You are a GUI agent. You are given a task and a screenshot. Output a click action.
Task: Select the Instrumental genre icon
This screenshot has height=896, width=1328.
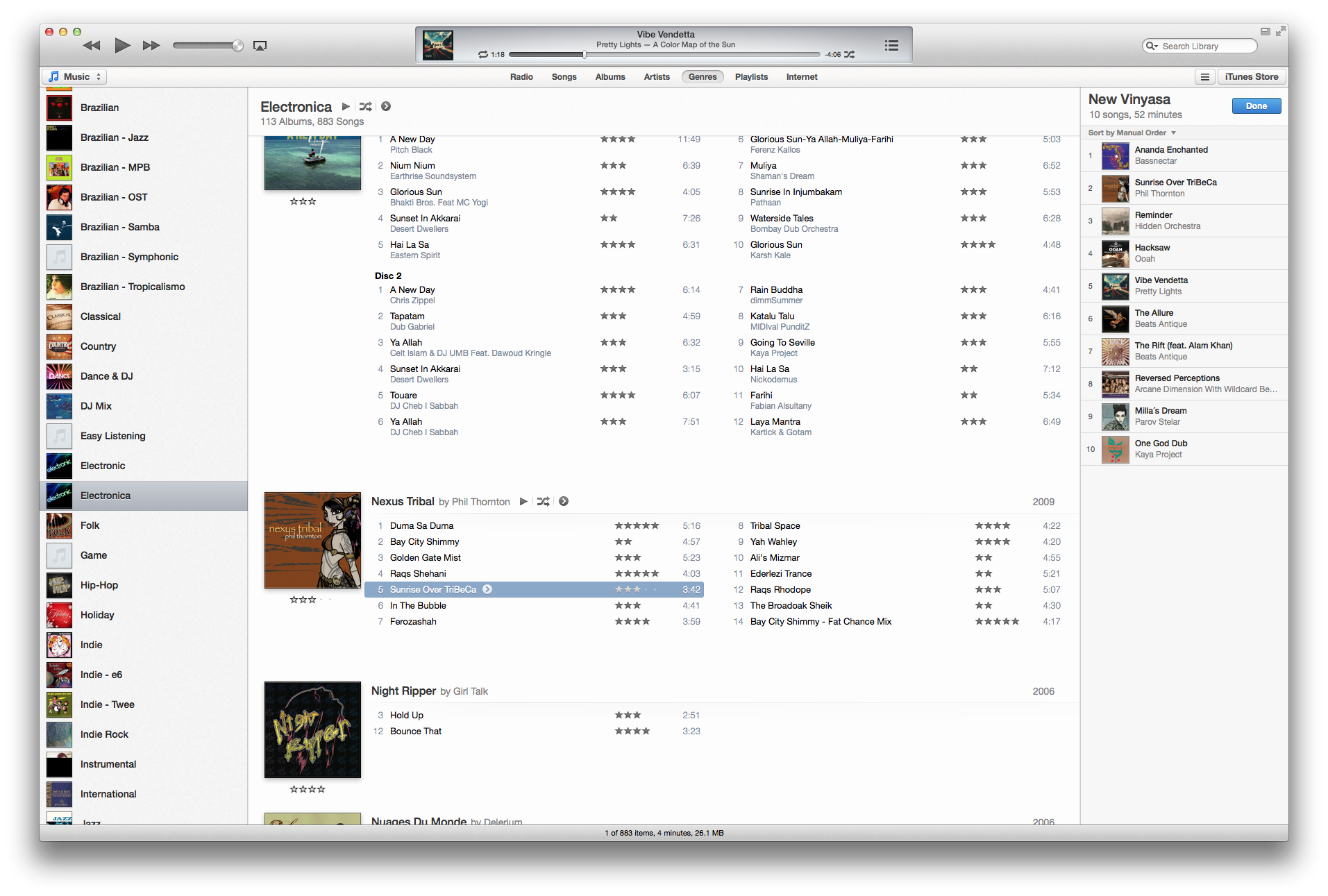coord(59,764)
